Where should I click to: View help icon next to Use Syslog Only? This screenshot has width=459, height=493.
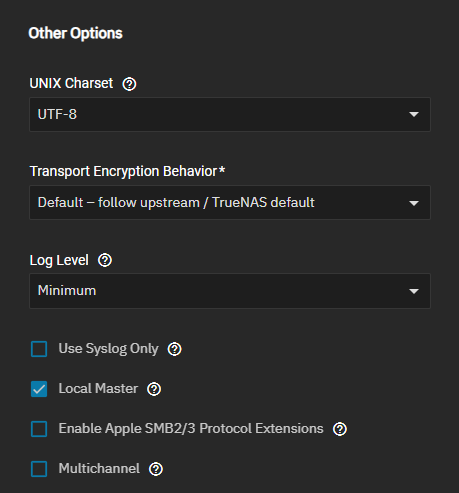click(175, 349)
